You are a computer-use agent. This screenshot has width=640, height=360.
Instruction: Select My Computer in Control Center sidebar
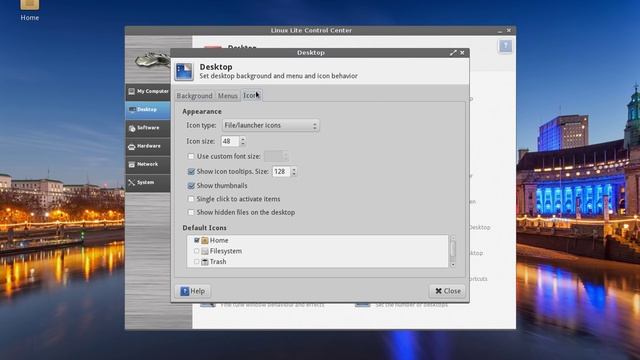[148, 92]
